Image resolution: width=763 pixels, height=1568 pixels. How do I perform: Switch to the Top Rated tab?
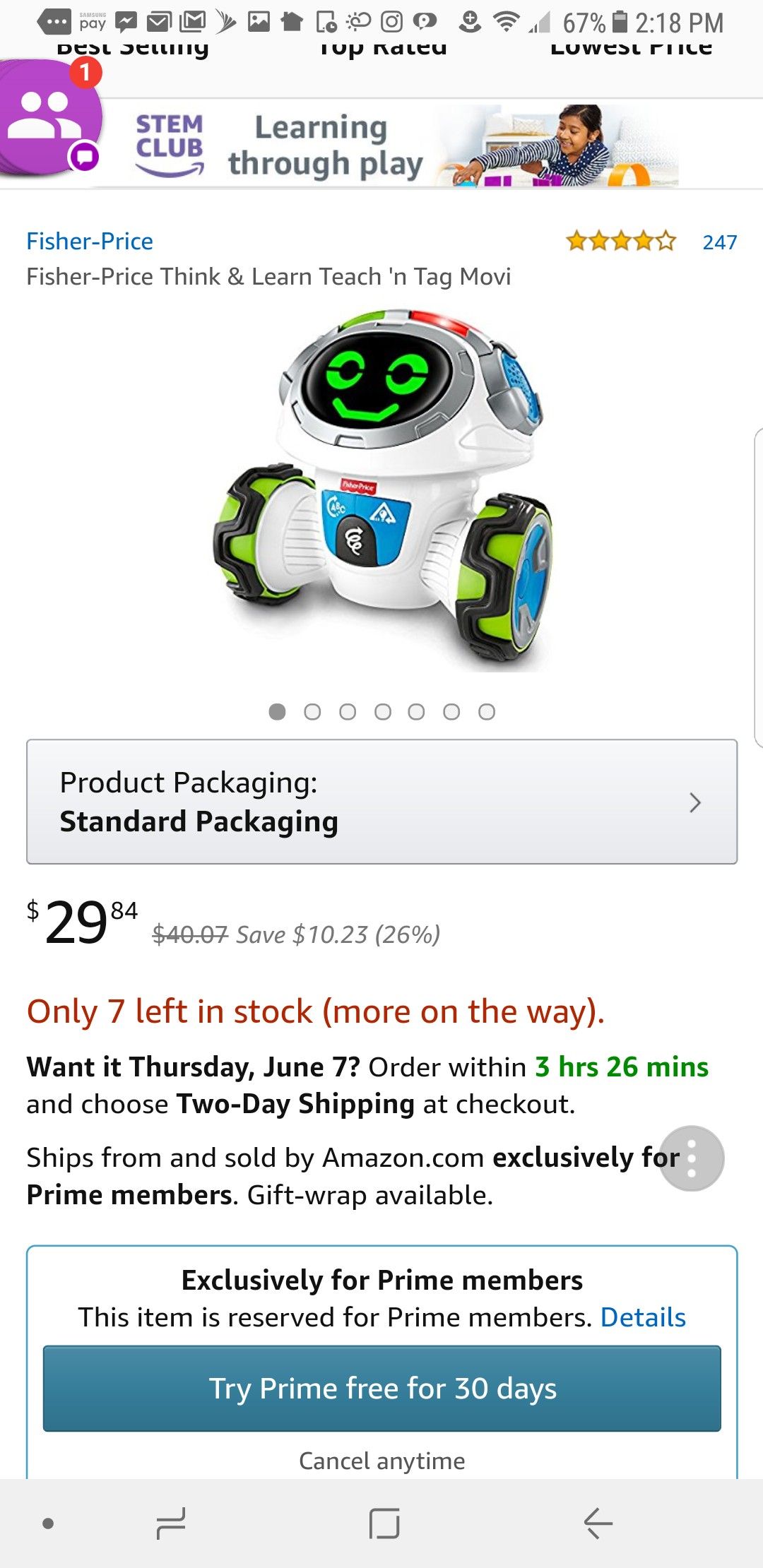(x=382, y=48)
